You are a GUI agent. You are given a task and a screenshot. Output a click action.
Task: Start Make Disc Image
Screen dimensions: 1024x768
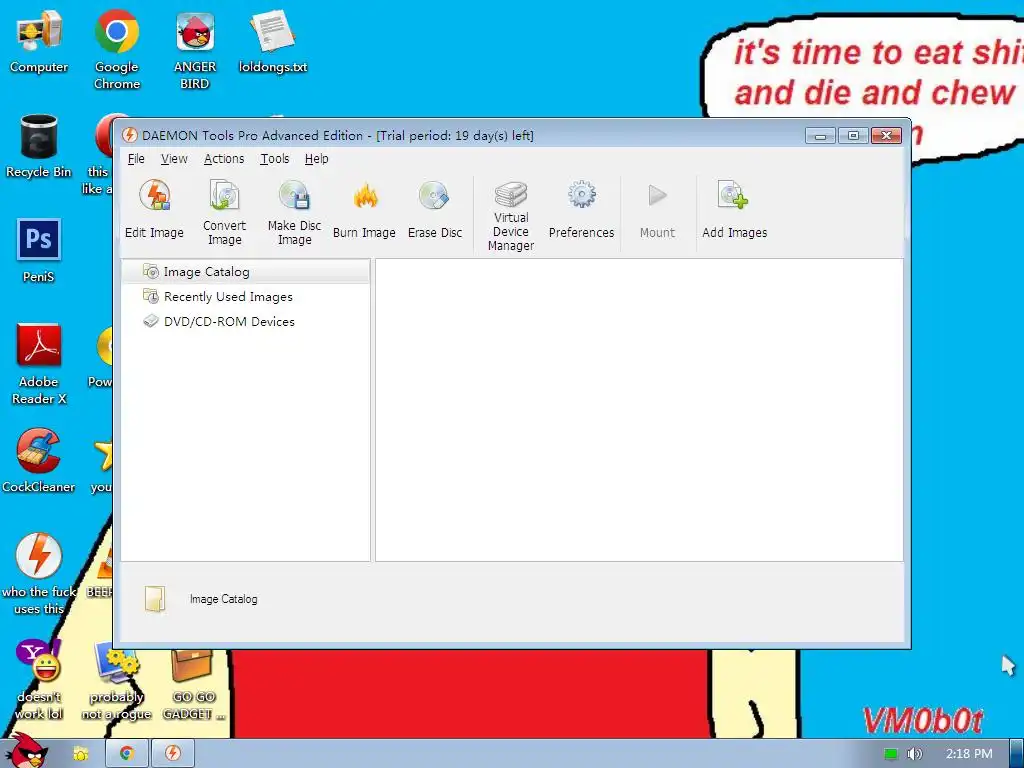(295, 212)
